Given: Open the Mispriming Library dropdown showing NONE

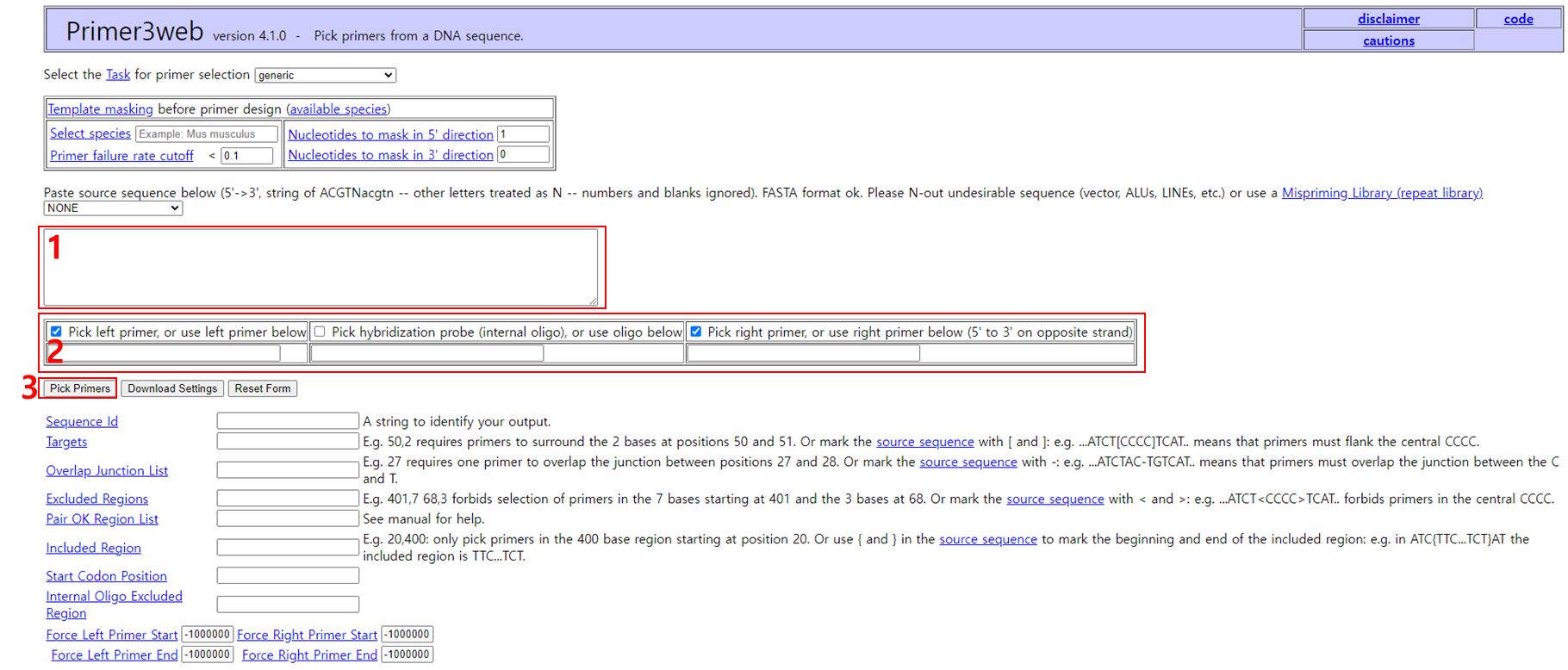Looking at the screenshot, I should coord(113,208).
